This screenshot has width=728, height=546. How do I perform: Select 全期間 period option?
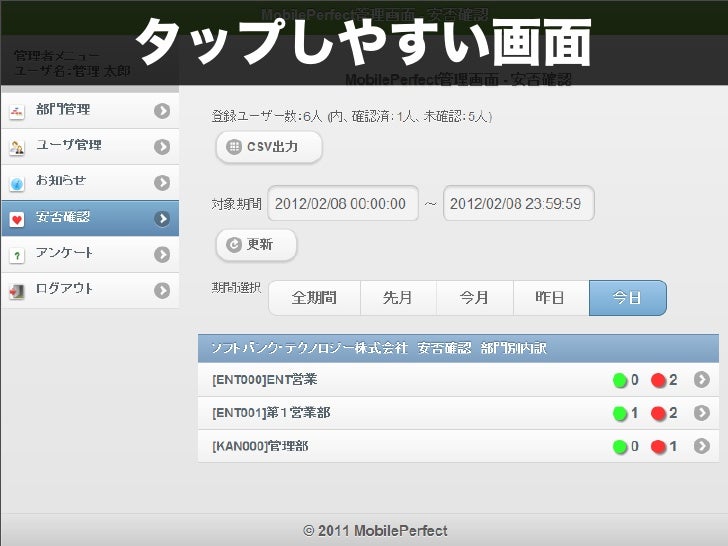click(x=314, y=298)
